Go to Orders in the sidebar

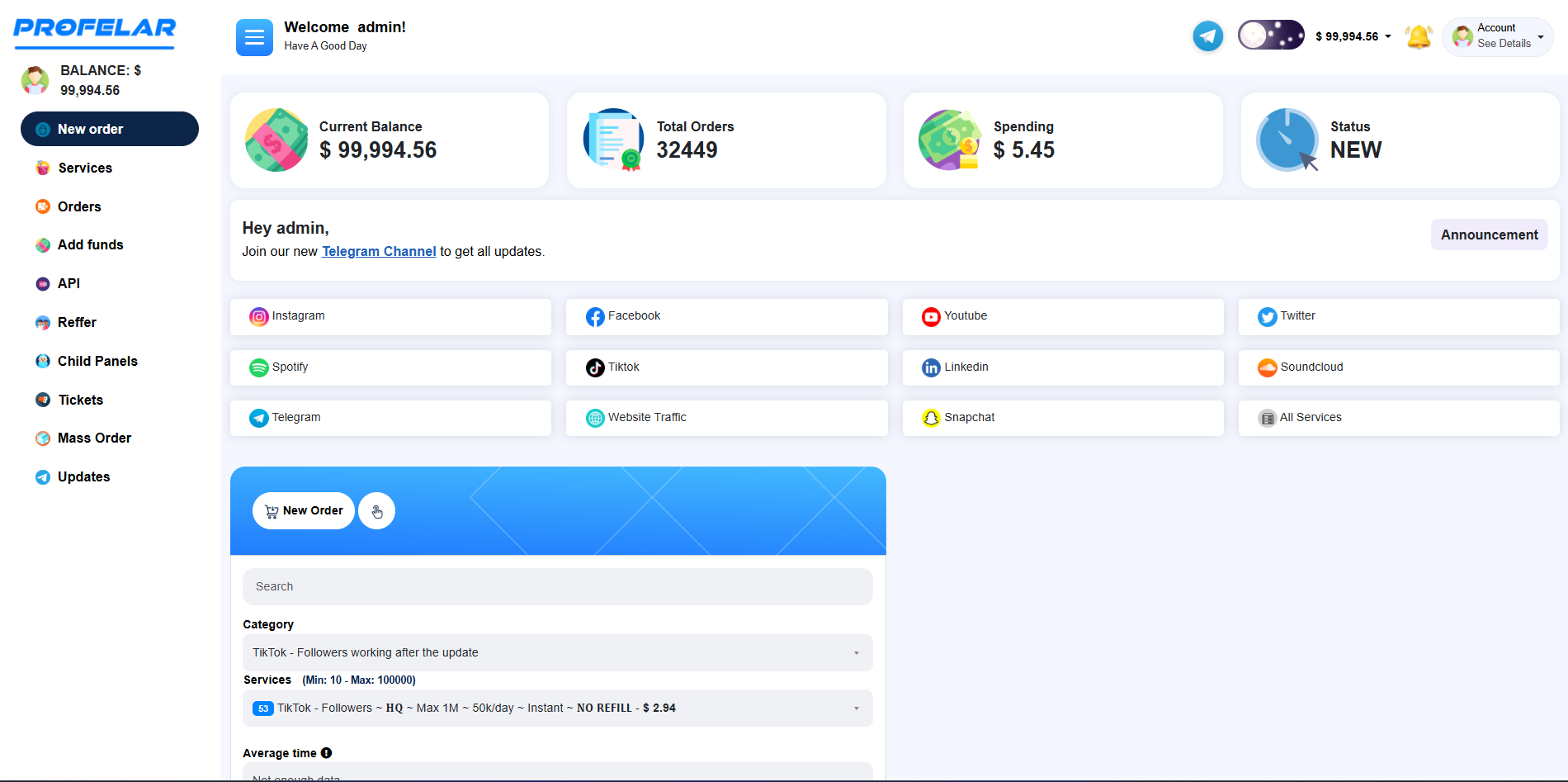pyautogui.click(x=79, y=206)
